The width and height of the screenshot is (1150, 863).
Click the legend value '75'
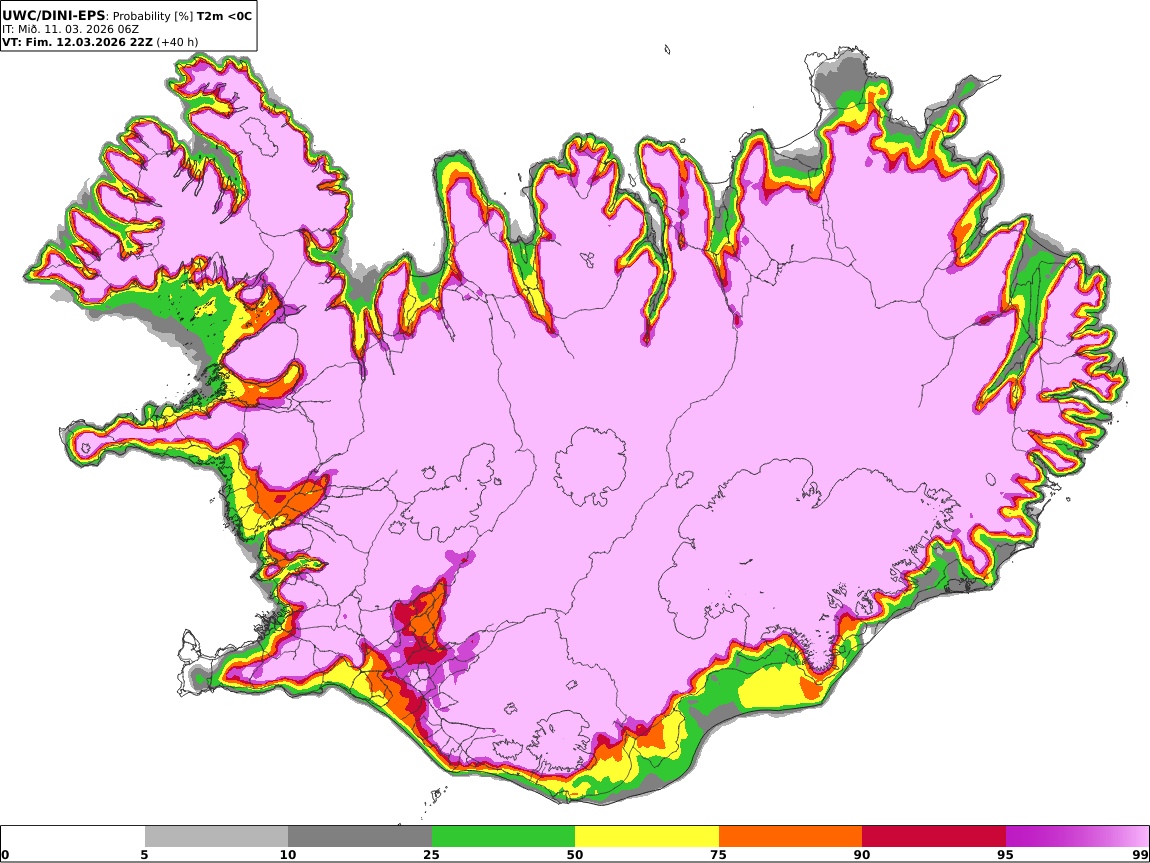tap(718, 855)
